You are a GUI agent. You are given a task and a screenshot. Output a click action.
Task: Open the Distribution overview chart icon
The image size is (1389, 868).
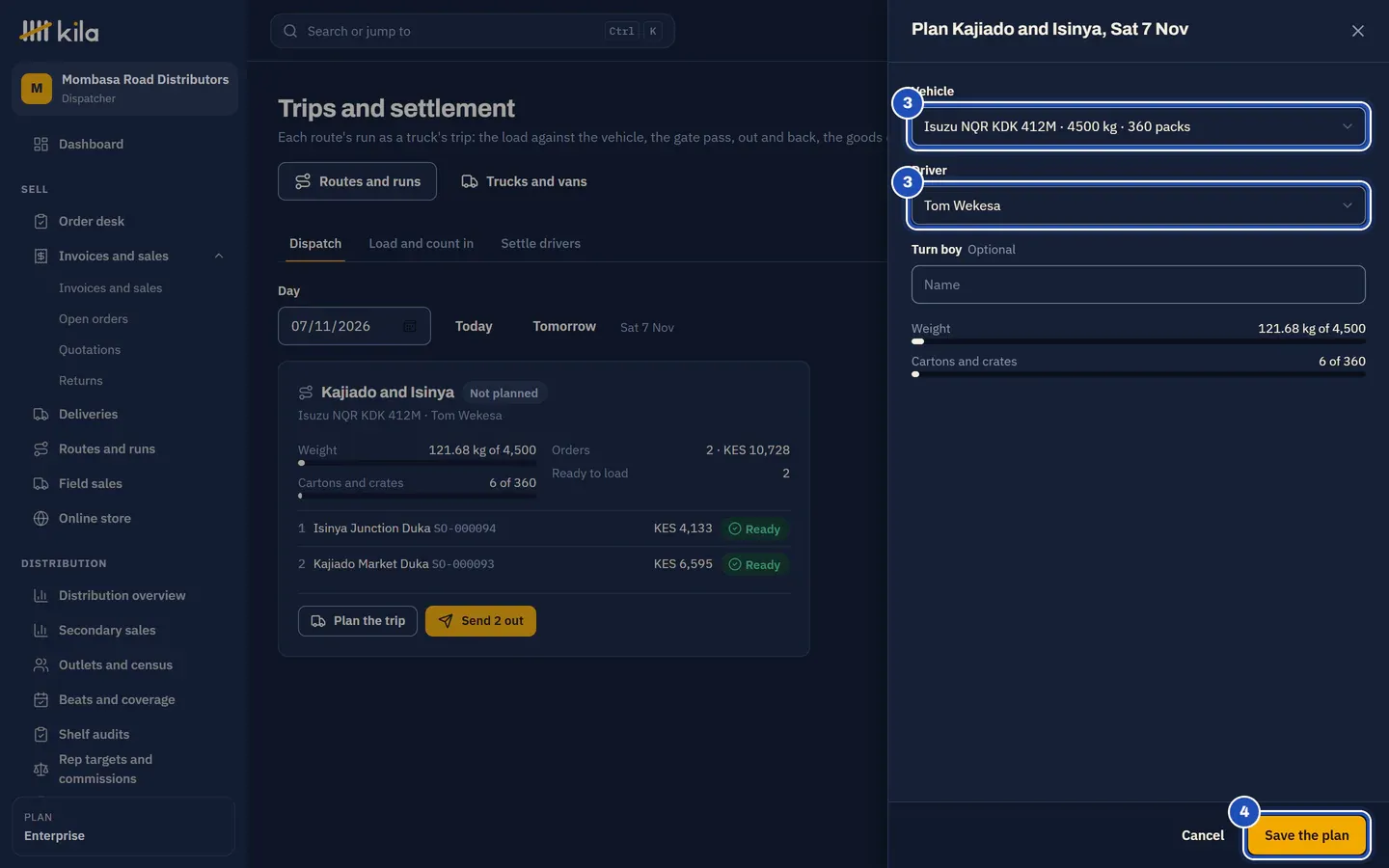point(41,596)
